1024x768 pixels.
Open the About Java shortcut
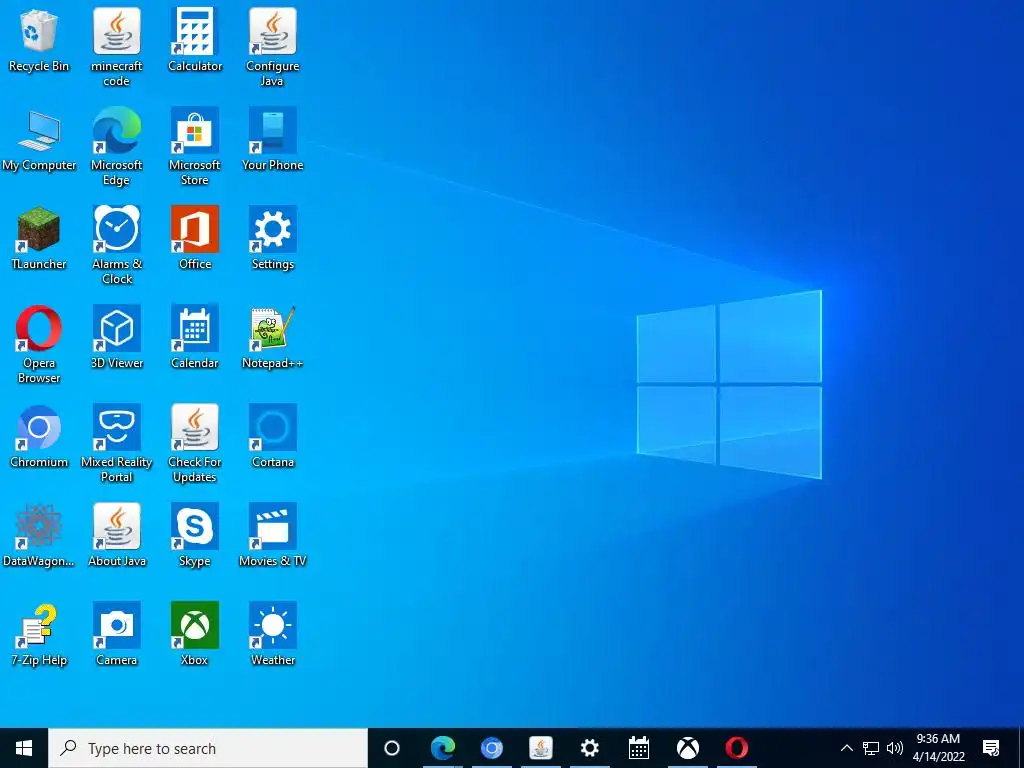pyautogui.click(x=116, y=536)
